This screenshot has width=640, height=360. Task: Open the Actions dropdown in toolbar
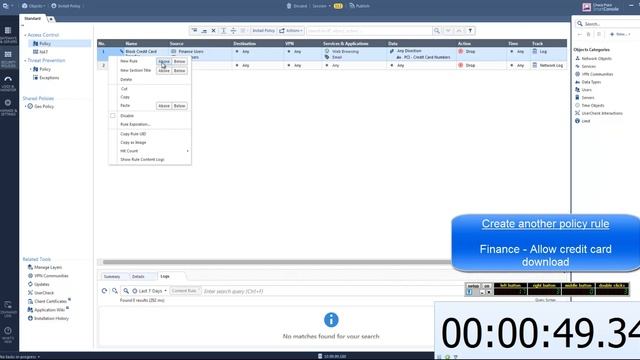pos(291,31)
